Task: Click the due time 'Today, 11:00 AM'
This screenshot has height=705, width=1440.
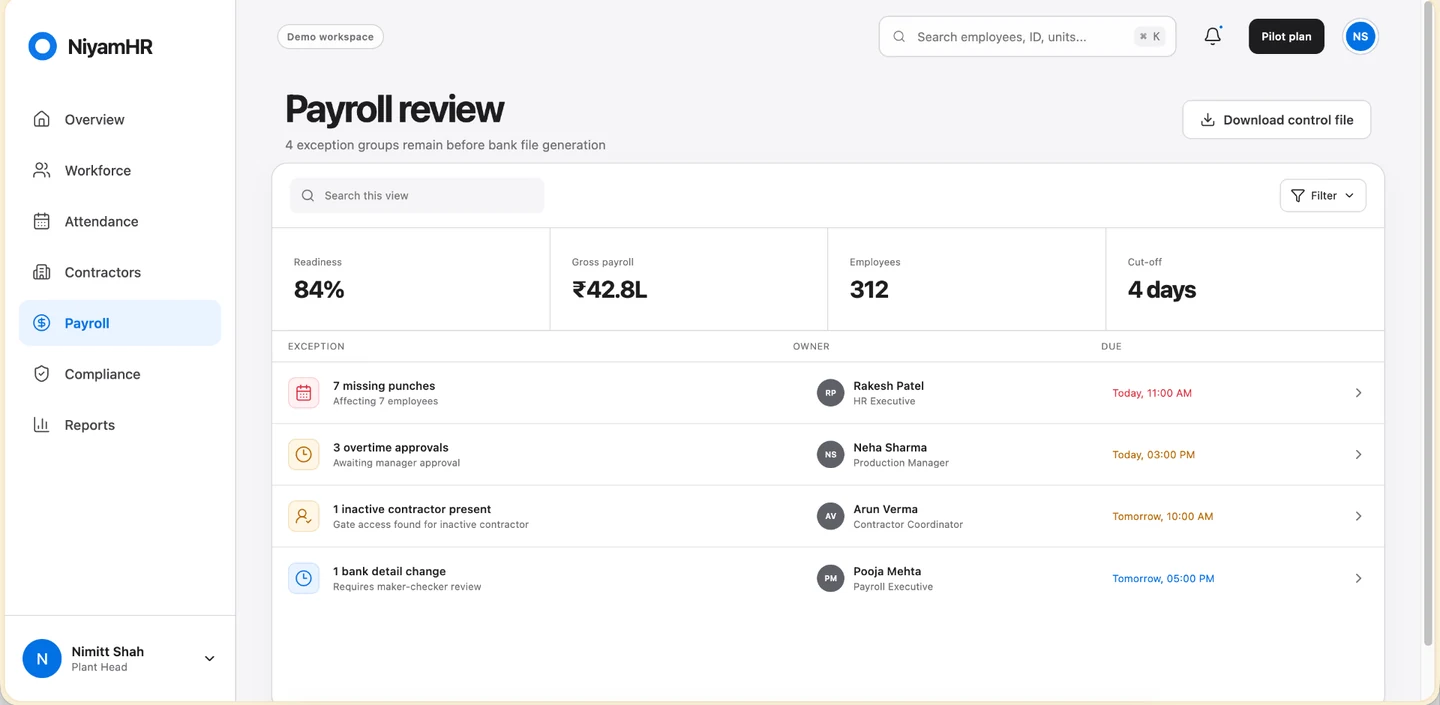Action: coord(1152,393)
